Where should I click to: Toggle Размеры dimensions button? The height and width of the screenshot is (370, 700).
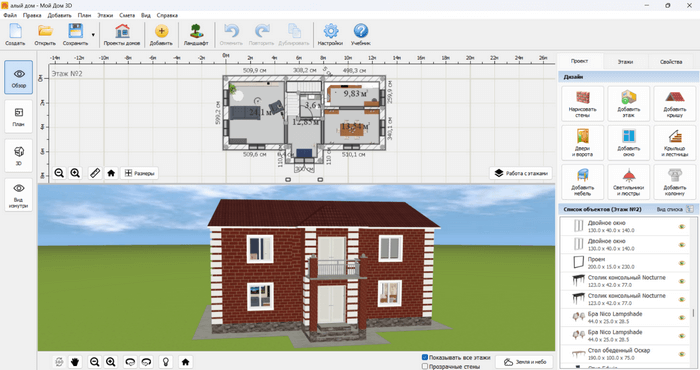click(139, 173)
